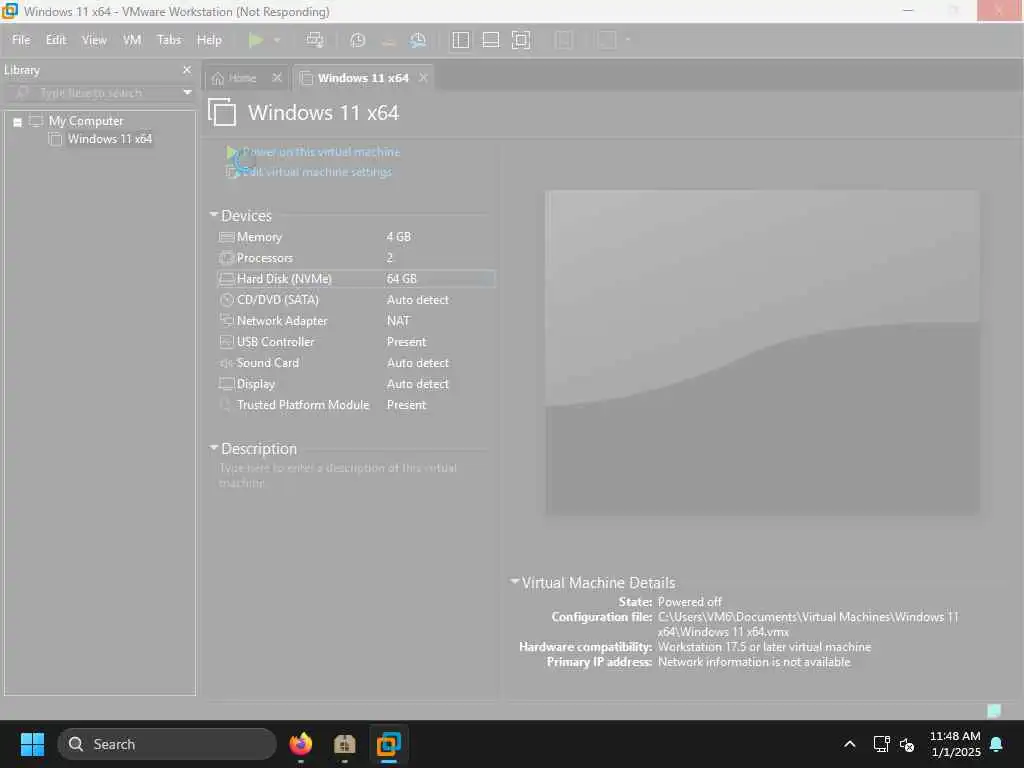1024x768 pixels.
Task: Click the 64 GB hard disk value
Action: (x=401, y=279)
